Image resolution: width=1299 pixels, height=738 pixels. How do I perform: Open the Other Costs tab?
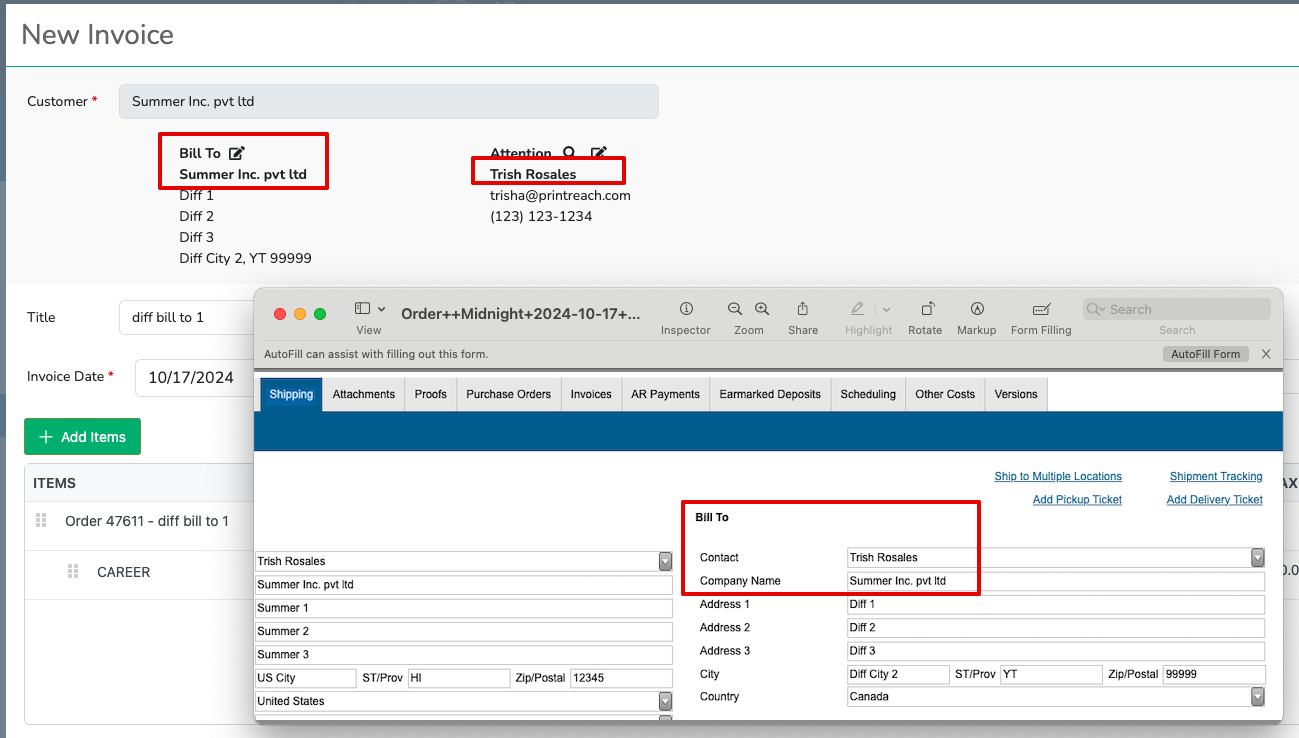(x=945, y=394)
